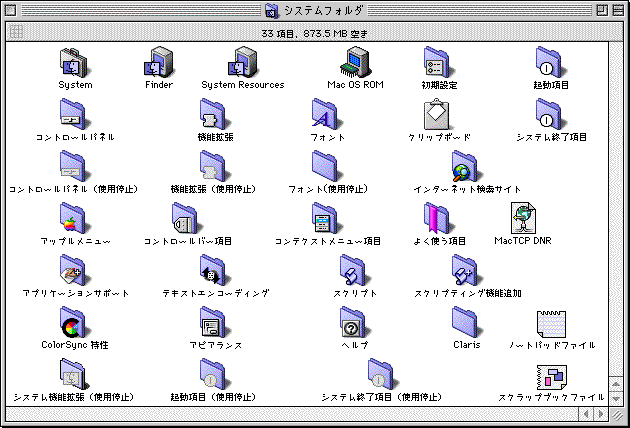The height and width of the screenshot is (428, 630).
Task: Click the window close box
Action: click(x=11, y=10)
